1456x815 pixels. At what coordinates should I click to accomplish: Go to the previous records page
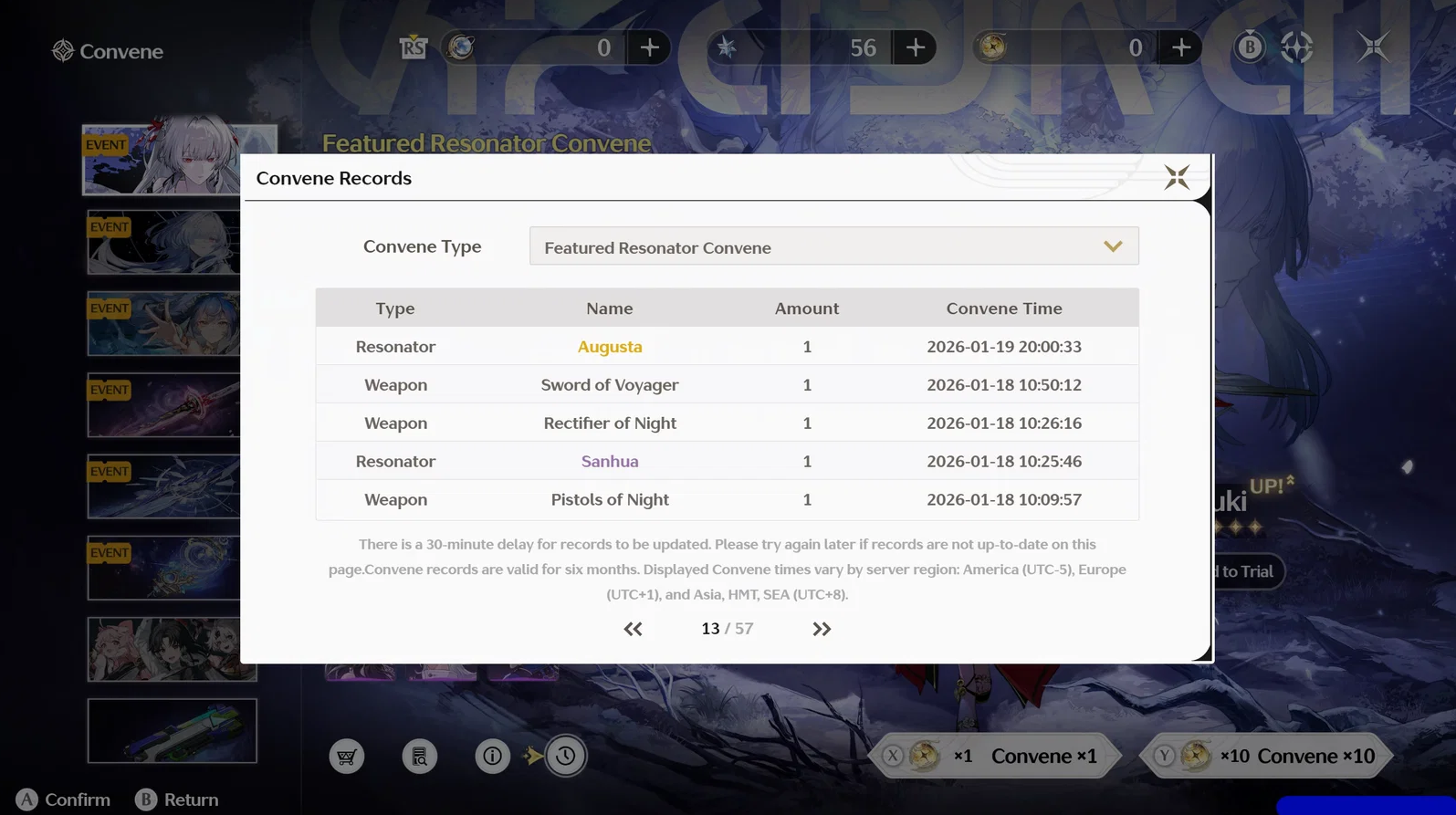(633, 629)
